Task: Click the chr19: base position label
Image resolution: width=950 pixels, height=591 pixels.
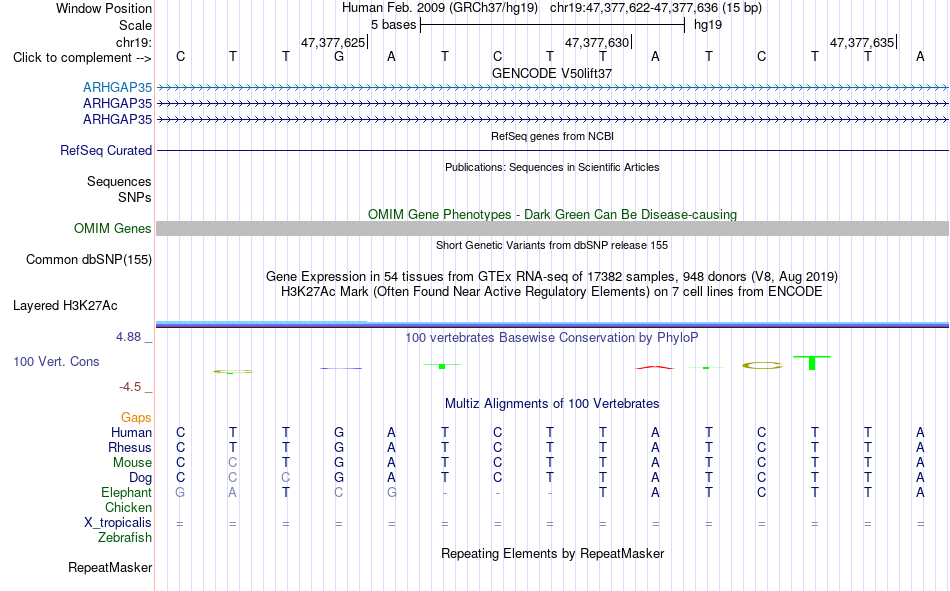Action: point(134,42)
